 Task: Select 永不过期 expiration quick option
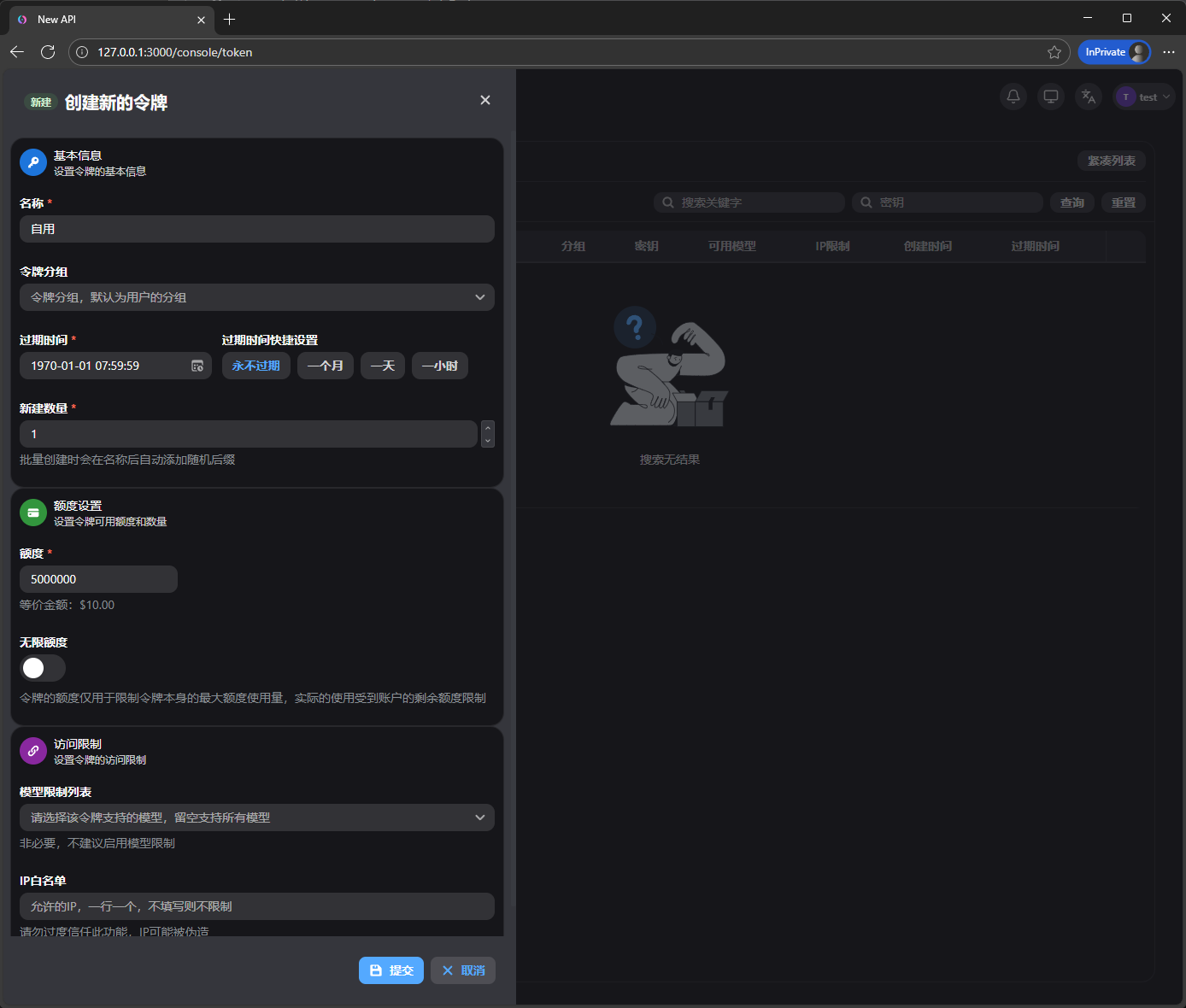pos(256,366)
